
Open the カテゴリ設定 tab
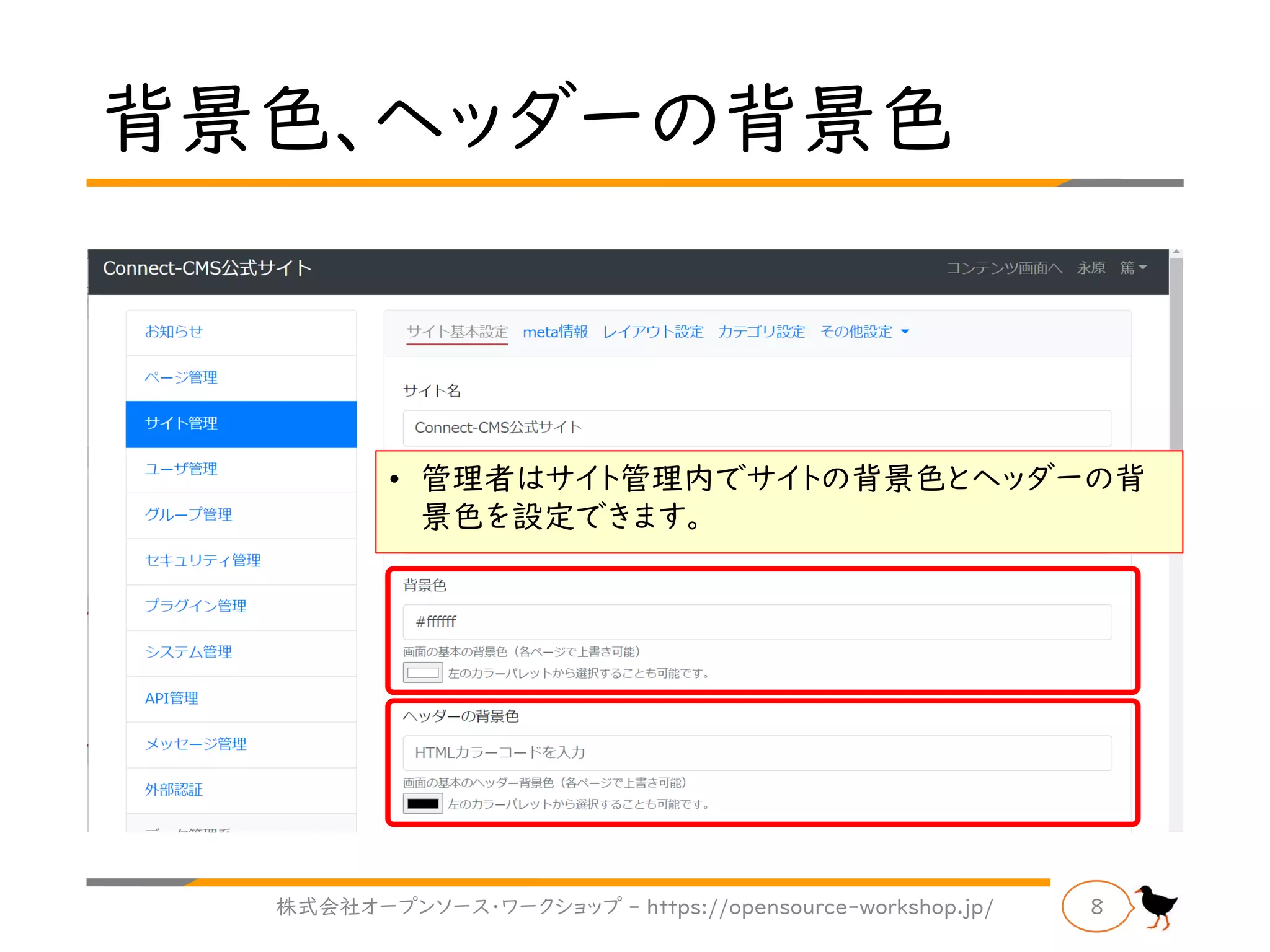[762, 332]
